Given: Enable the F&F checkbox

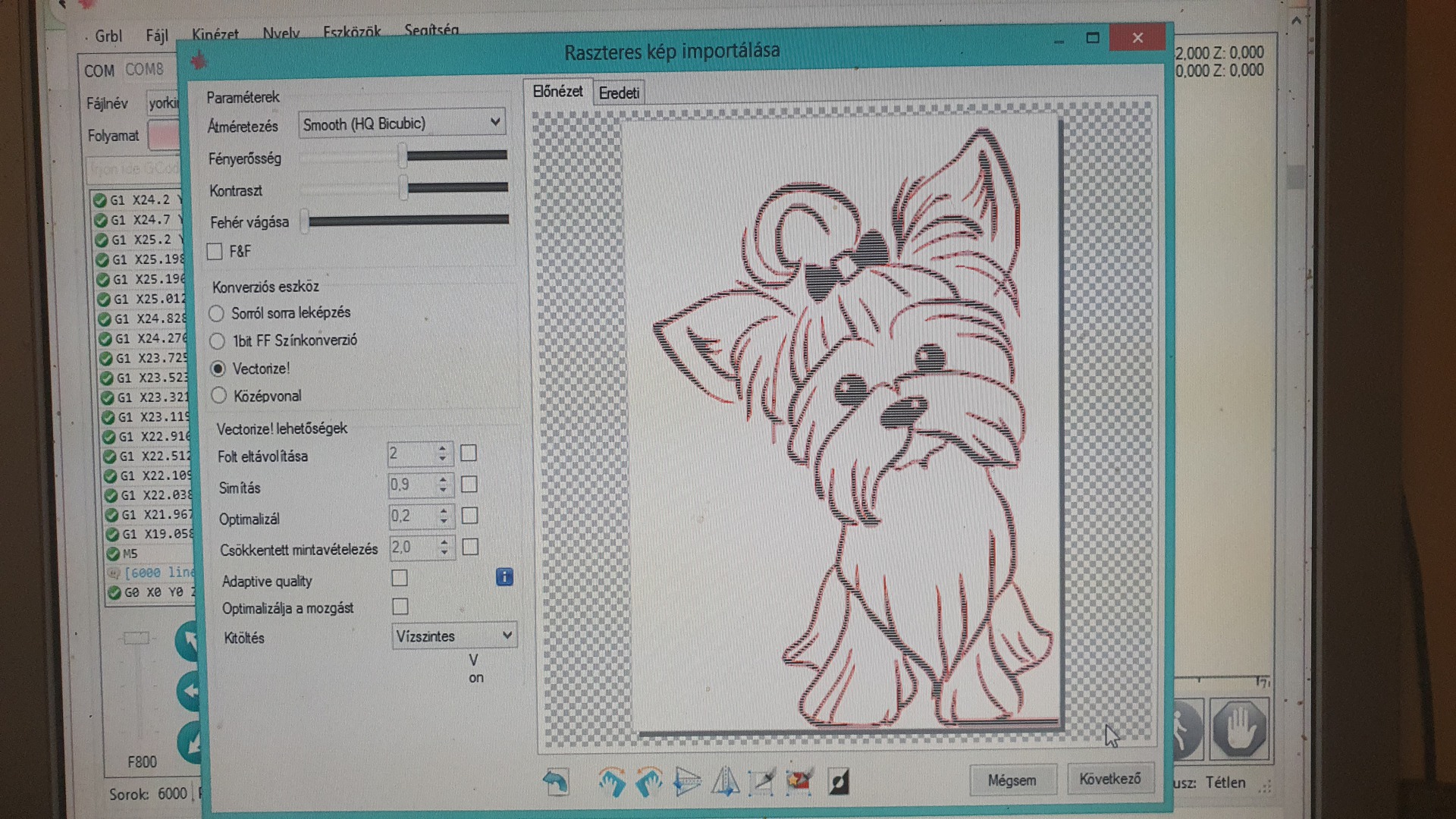Looking at the screenshot, I should [x=215, y=251].
